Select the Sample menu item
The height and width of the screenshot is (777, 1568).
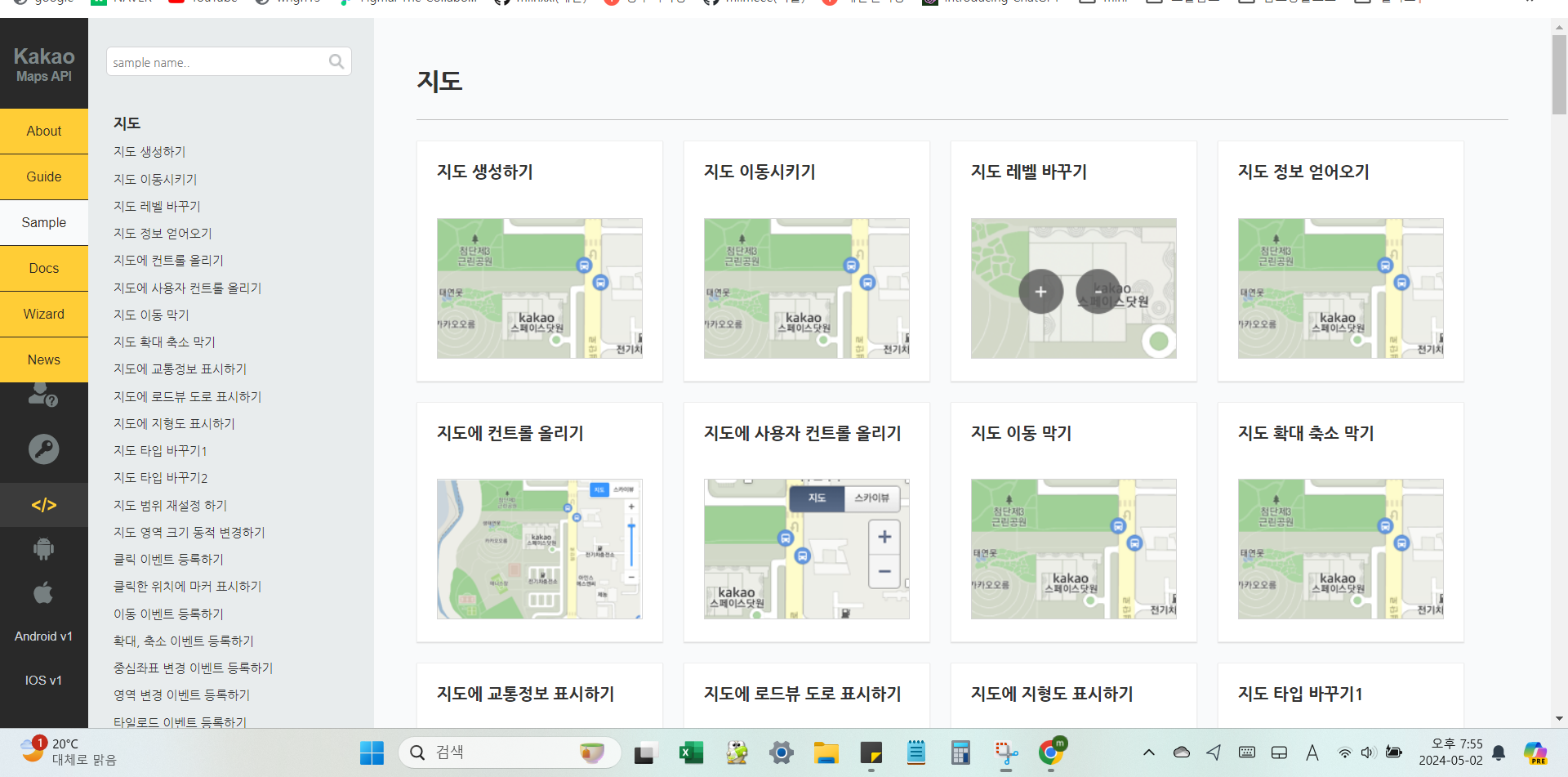44,222
